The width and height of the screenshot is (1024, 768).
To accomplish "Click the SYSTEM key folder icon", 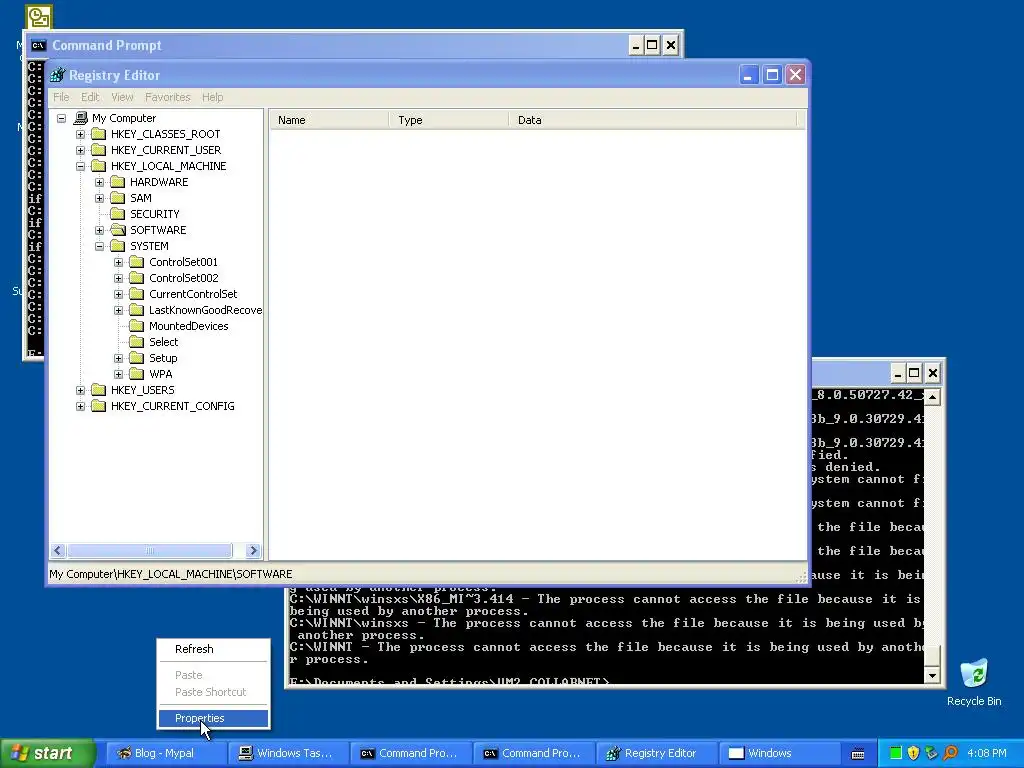I will click(x=118, y=246).
